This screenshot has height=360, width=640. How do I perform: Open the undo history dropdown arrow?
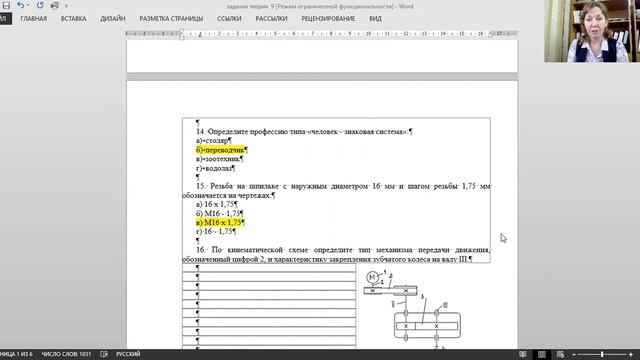28,6
